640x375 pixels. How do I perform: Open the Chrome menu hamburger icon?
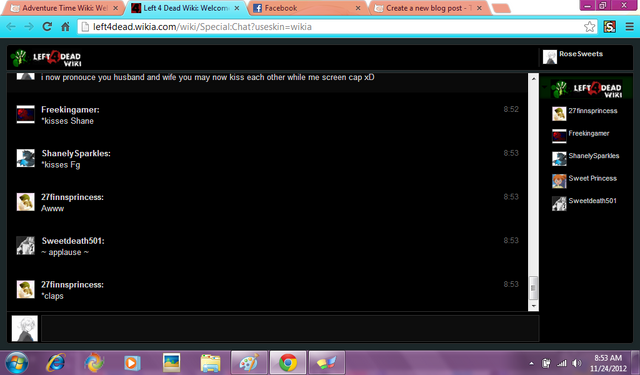tap(629, 27)
